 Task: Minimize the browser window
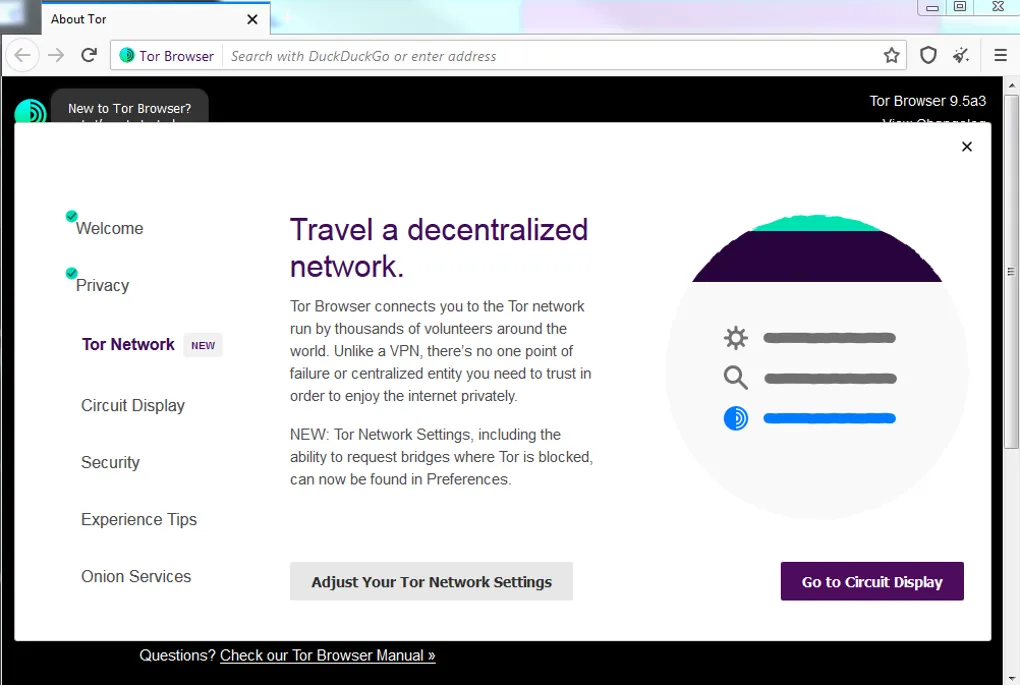(x=932, y=7)
